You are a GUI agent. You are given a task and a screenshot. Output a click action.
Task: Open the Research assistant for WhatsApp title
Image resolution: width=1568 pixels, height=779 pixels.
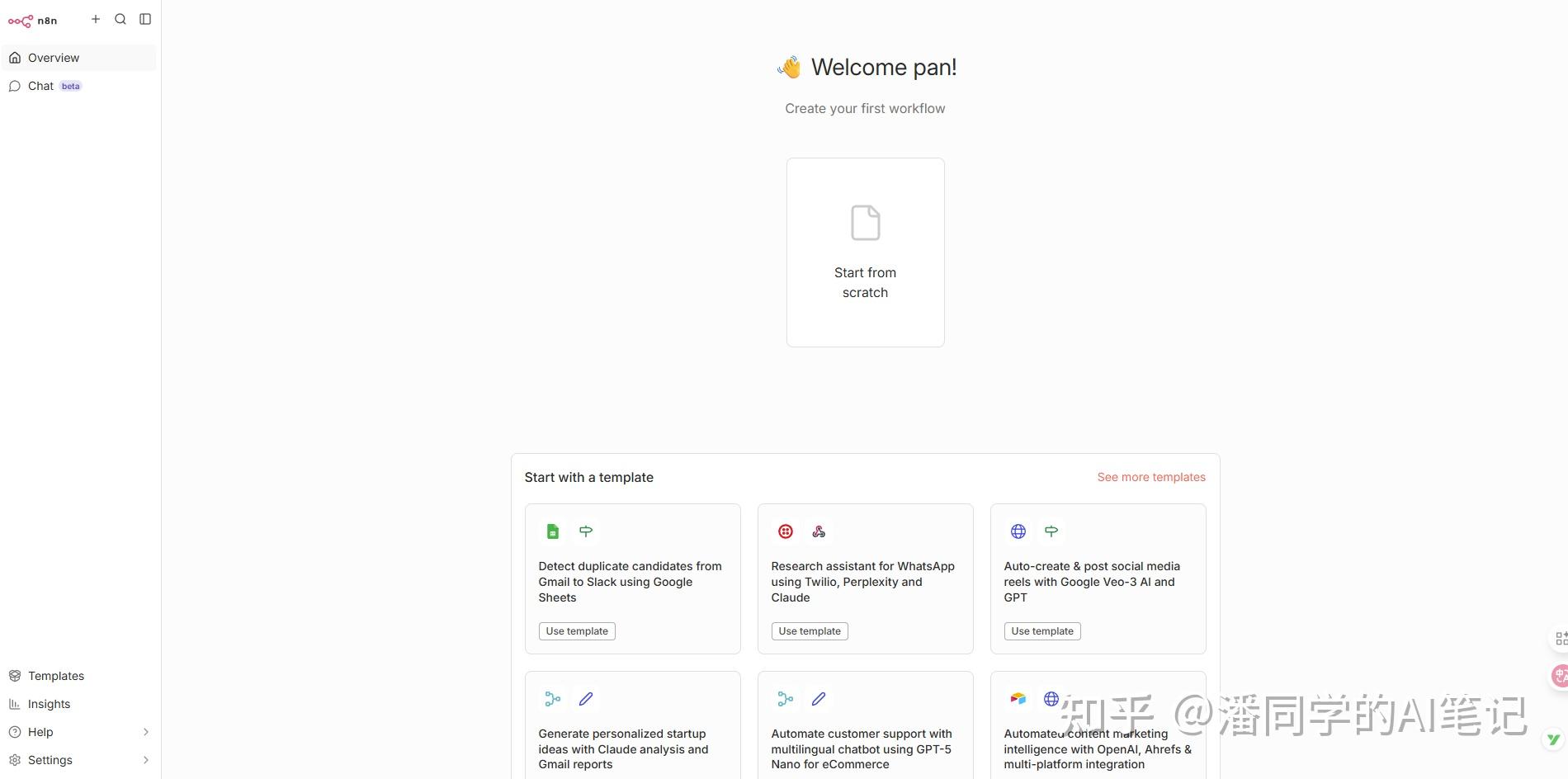tap(863, 582)
